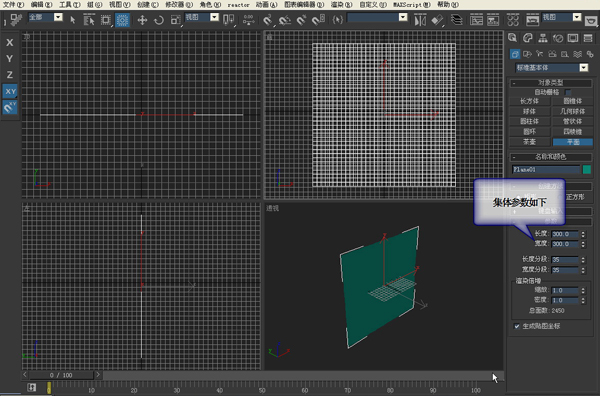Click the named selection sets icon
Viewport: 600px width, 396px height.
click(338, 20)
